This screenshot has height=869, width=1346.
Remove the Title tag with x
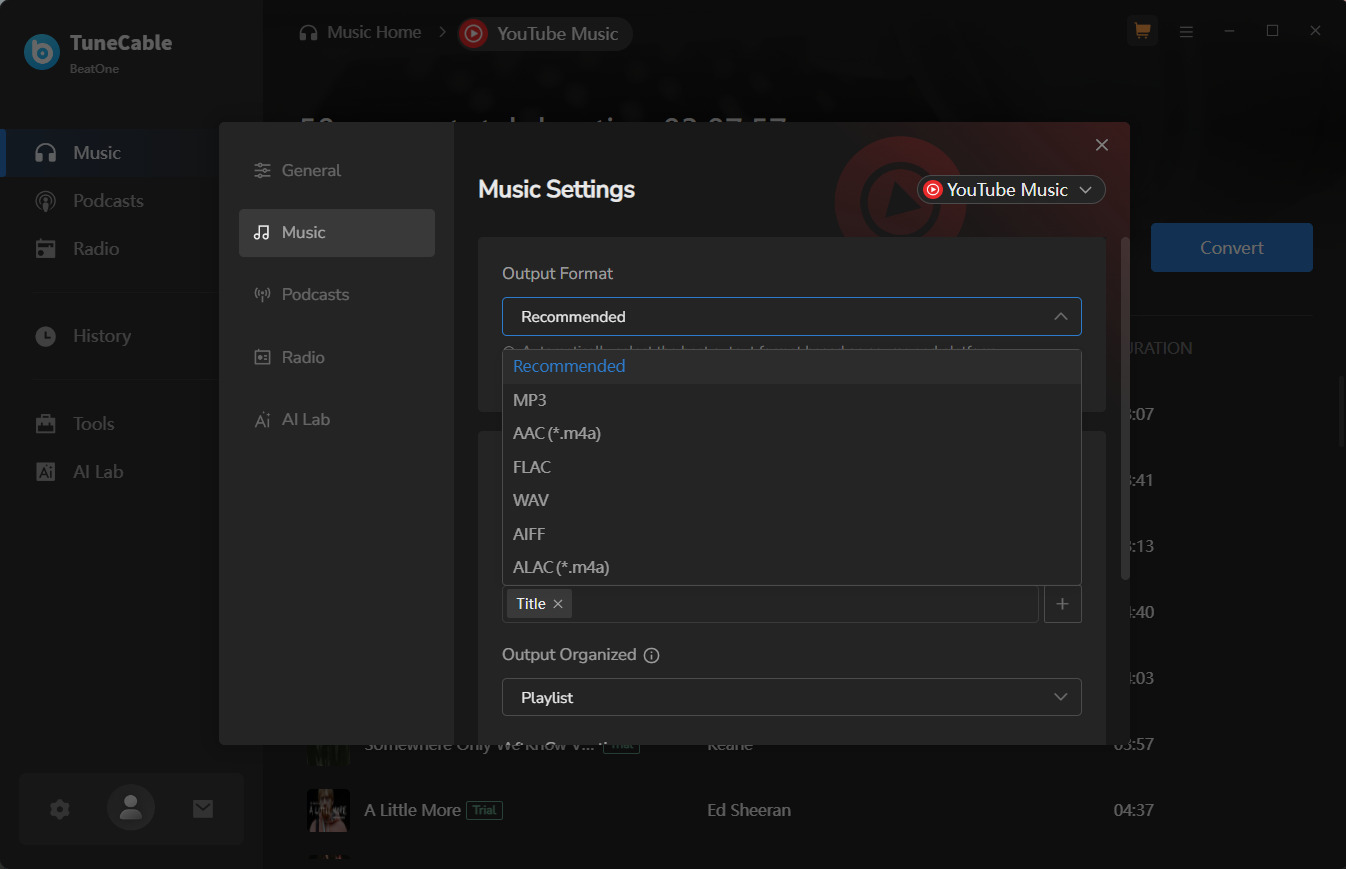tap(558, 604)
